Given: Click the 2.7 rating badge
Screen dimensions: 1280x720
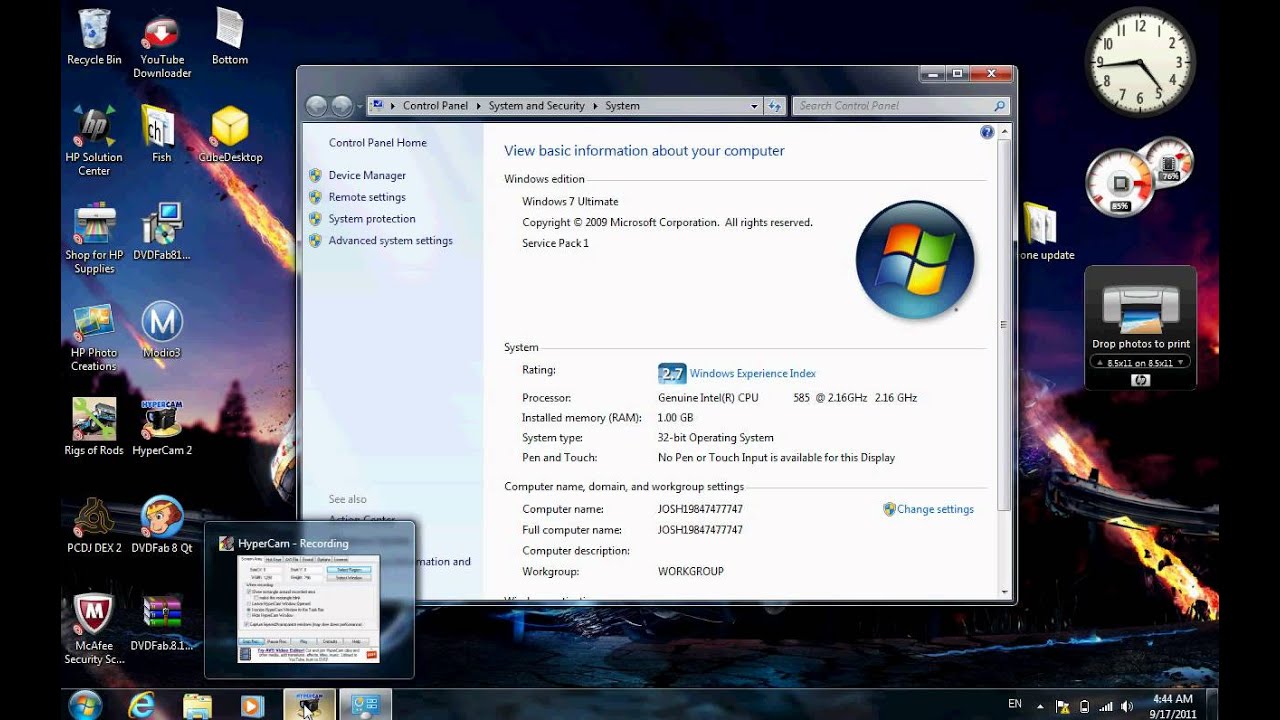Looking at the screenshot, I should [672, 374].
